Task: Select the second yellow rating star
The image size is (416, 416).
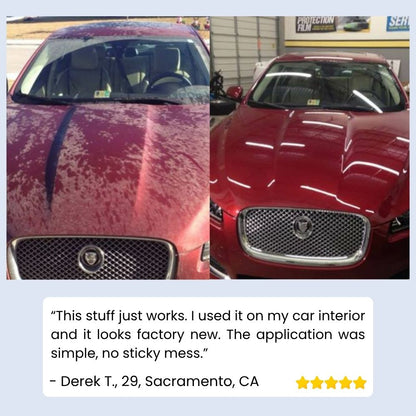Action: click(317, 383)
